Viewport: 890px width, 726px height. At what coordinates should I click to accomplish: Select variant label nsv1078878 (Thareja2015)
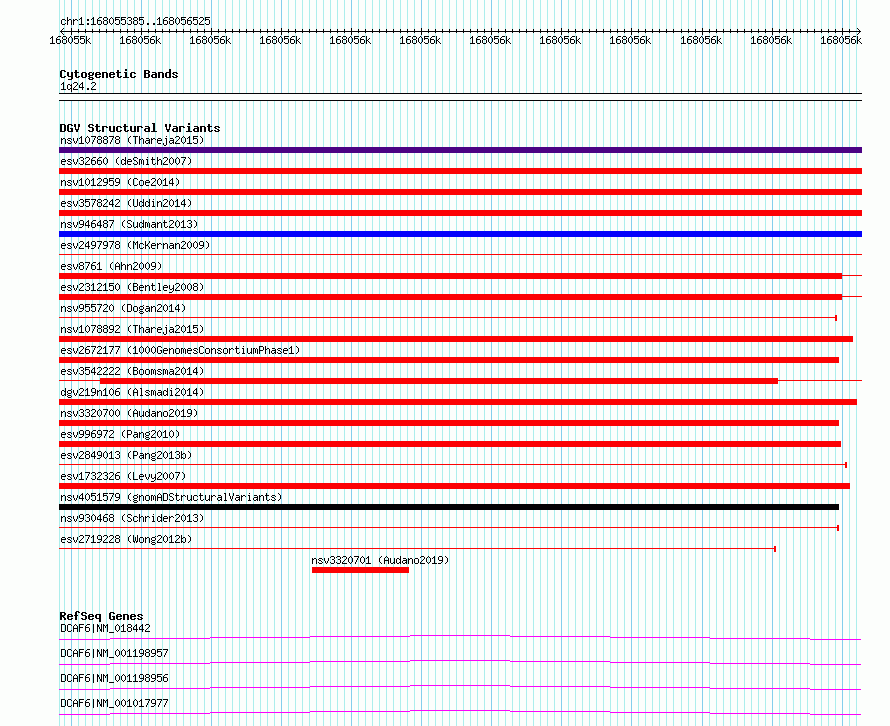coord(132,140)
